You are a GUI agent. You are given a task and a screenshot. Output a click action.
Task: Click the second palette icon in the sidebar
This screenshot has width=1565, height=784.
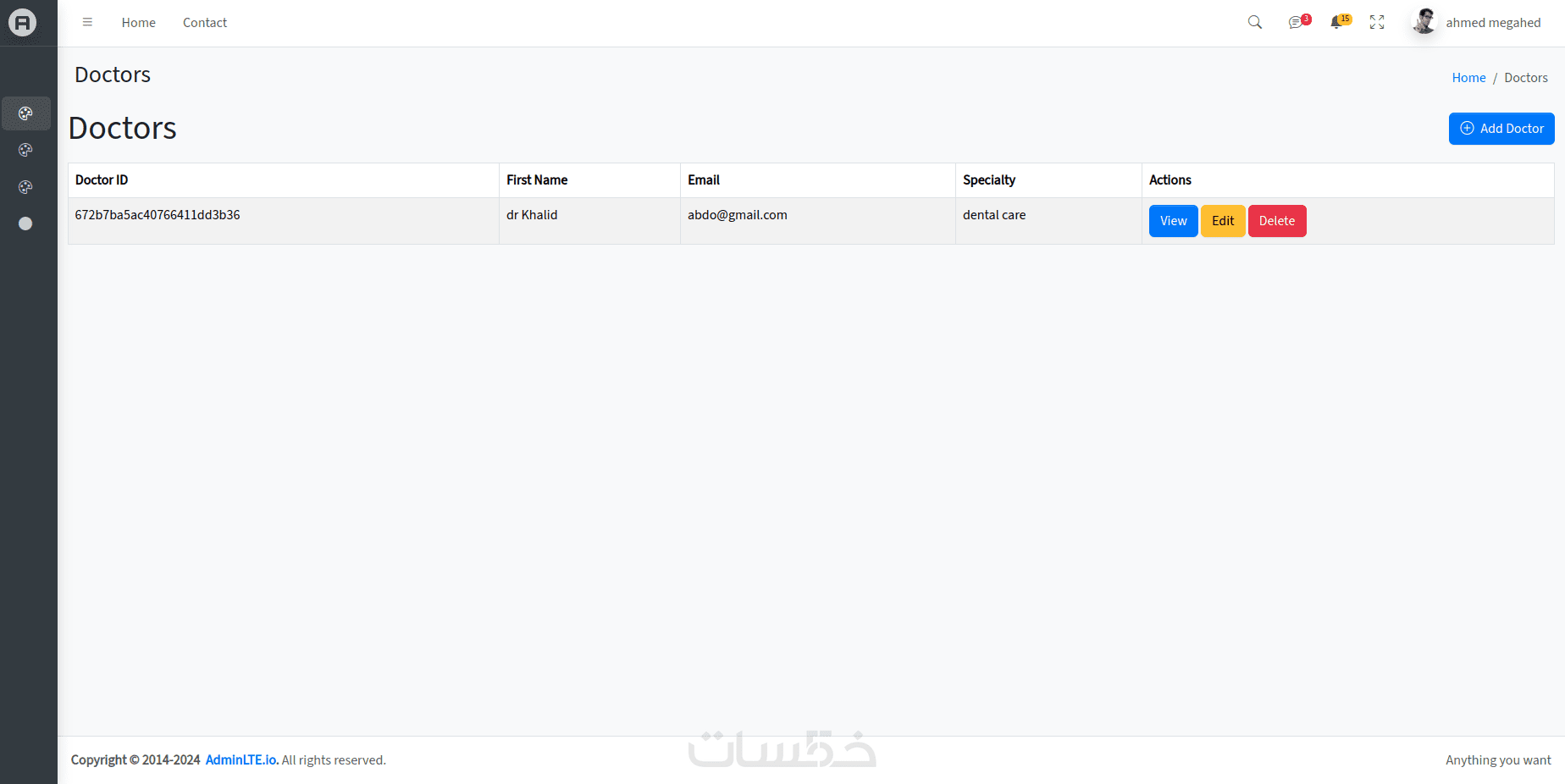(25, 150)
